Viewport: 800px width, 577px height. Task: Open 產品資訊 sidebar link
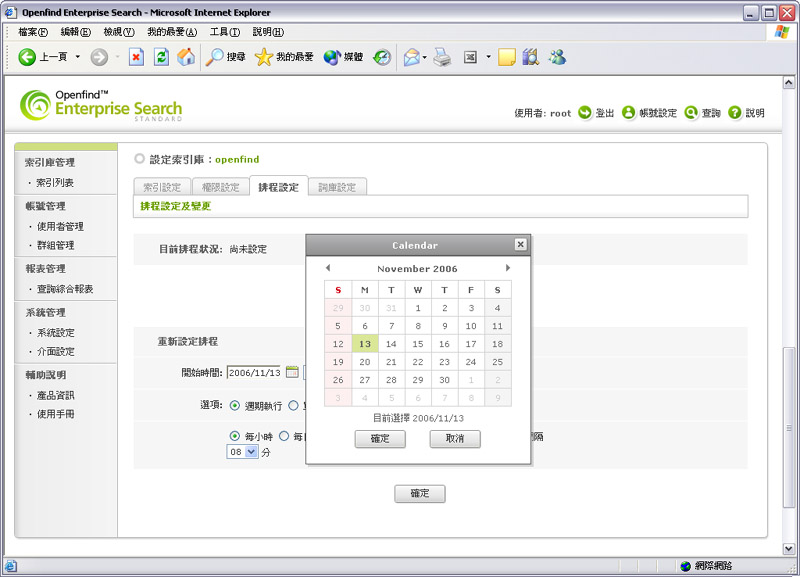click(x=56, y=395)
